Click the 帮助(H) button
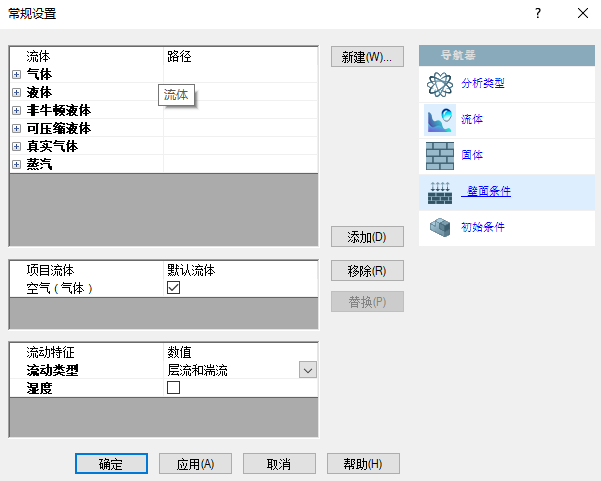 pyautogui.click(x=363, y=464)
